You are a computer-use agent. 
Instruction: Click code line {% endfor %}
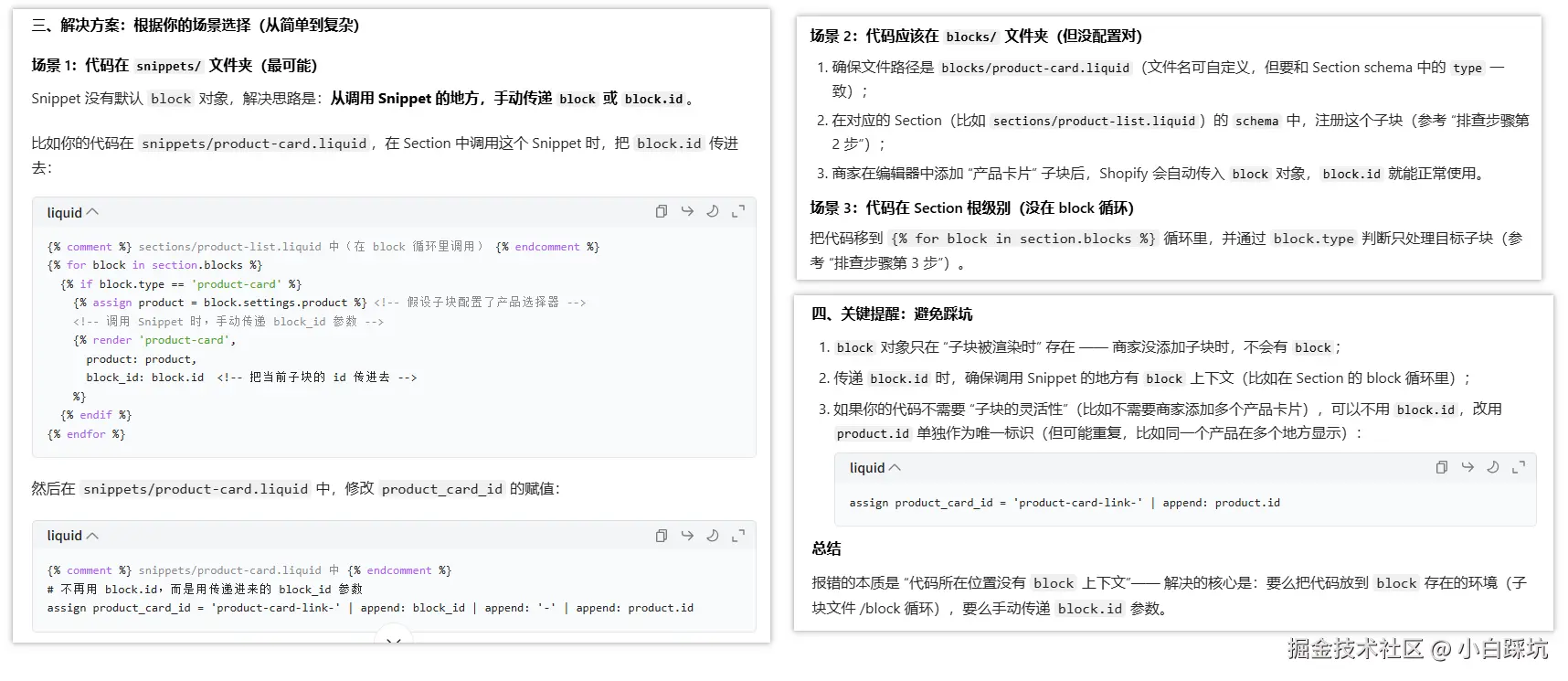pyautogui.click(x=86, y=434)
